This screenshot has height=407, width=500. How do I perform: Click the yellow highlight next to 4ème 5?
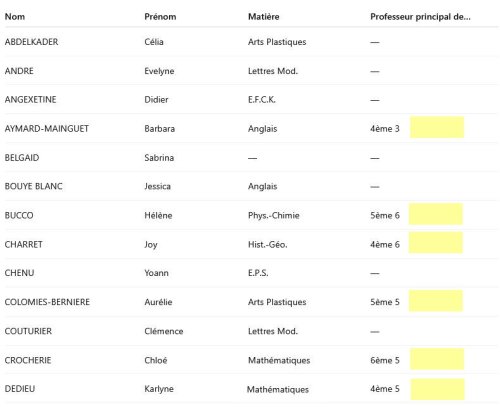pyautogui.click(x=437, y=389)
